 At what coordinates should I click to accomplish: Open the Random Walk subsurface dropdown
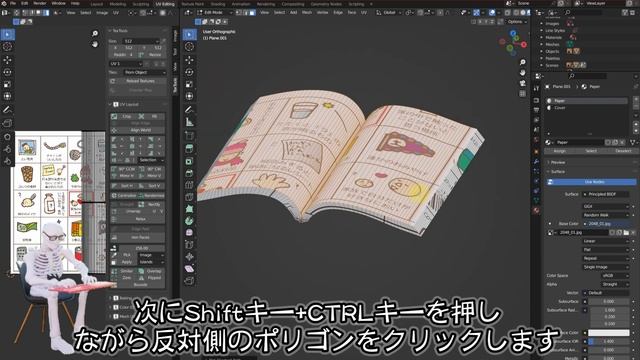point(606,215)
